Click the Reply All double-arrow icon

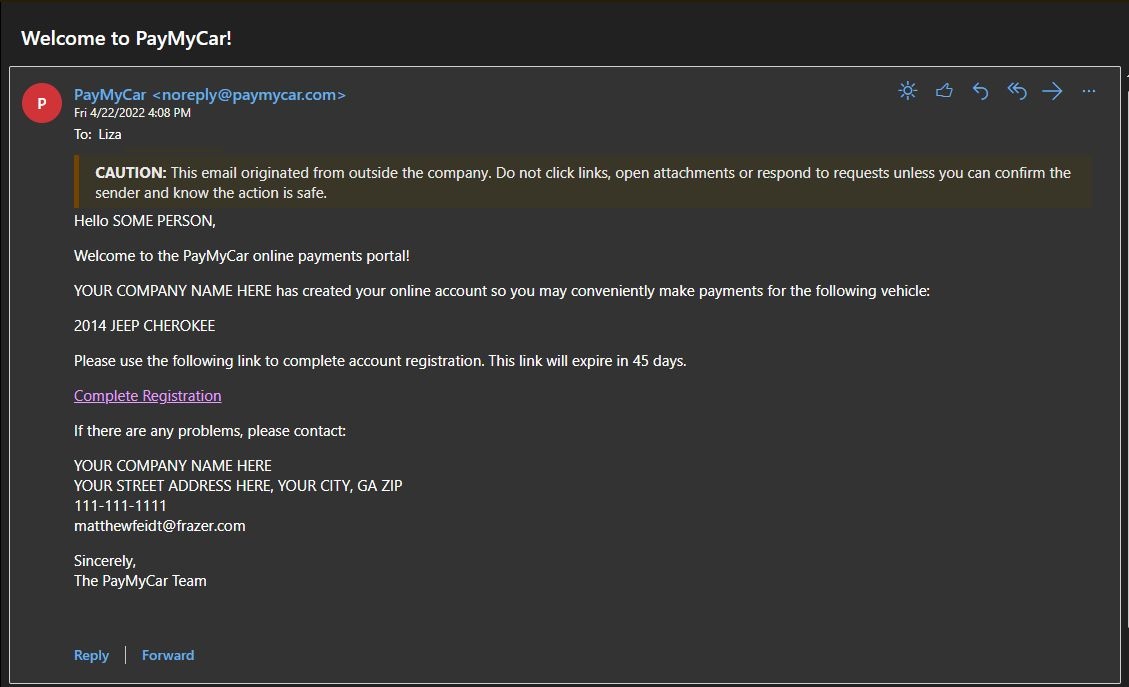[1017, 91]
